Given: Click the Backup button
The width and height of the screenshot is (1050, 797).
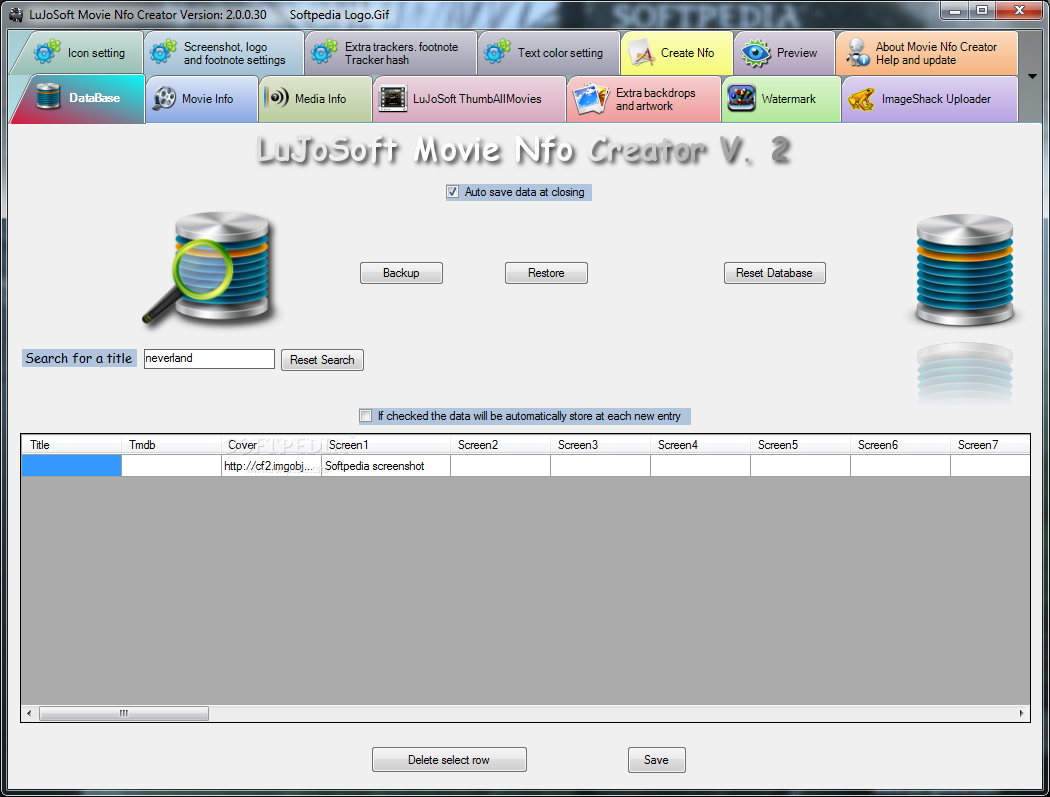Looking at the screenshot, I should click(401, 273).
